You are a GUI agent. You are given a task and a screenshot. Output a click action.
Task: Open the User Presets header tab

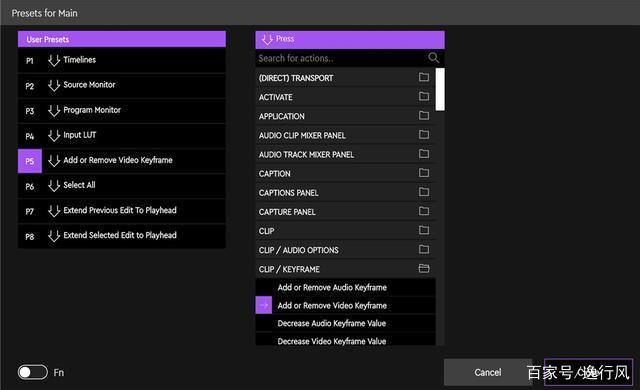click(122, 39)
